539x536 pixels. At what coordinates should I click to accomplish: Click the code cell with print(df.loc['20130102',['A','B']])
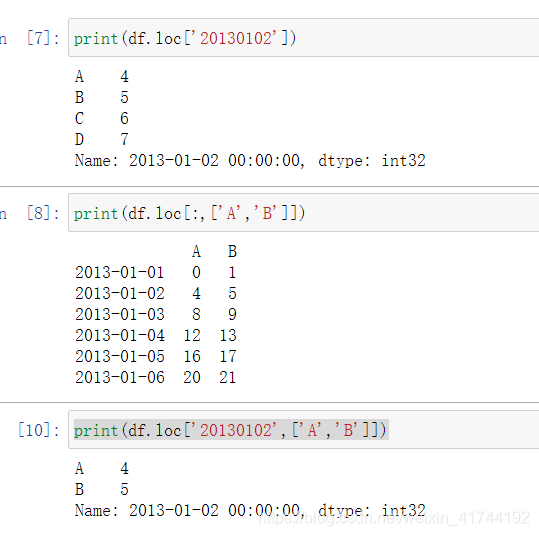point(304,430)
